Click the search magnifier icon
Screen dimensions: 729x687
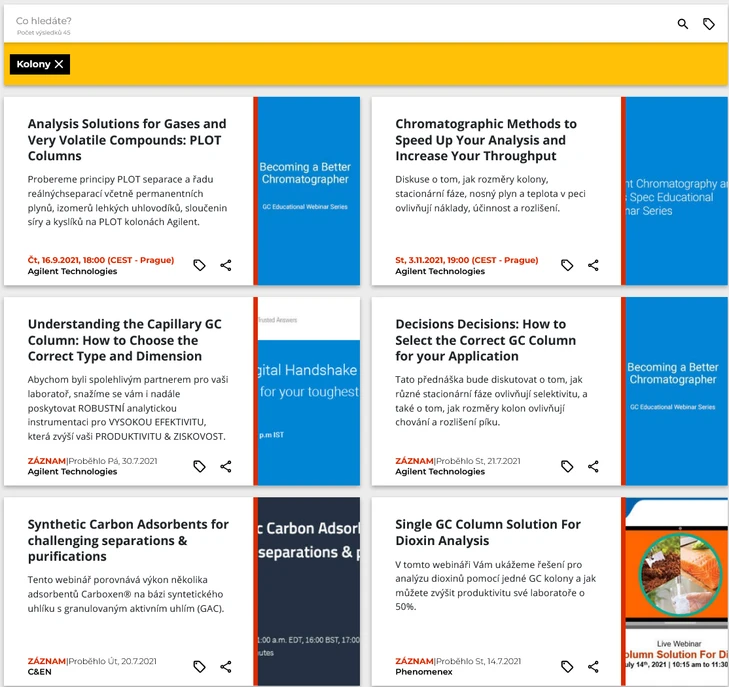tap(683, 24)
